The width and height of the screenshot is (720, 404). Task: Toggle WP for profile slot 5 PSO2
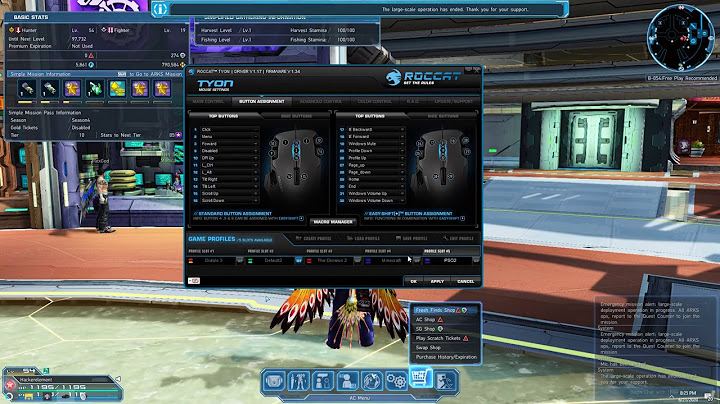click(476, 260)
